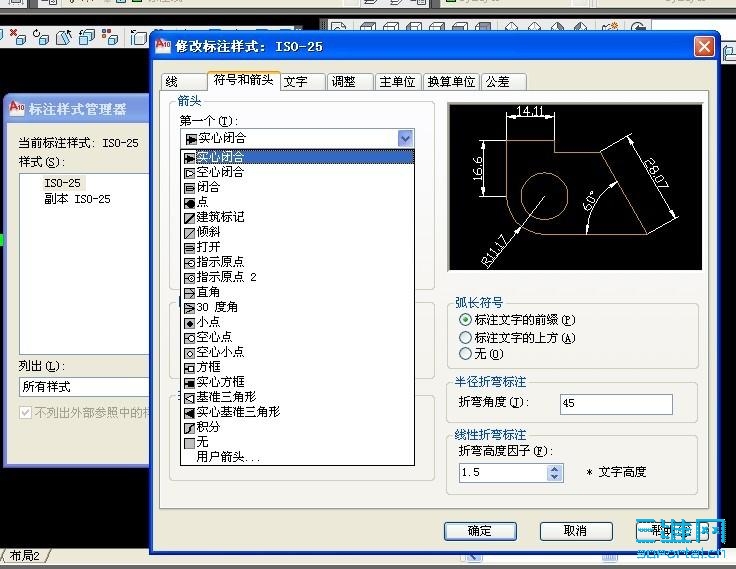Select 基准三角形 arrowhead option
The width and height of the screenshot is (736, 569).
297,398
